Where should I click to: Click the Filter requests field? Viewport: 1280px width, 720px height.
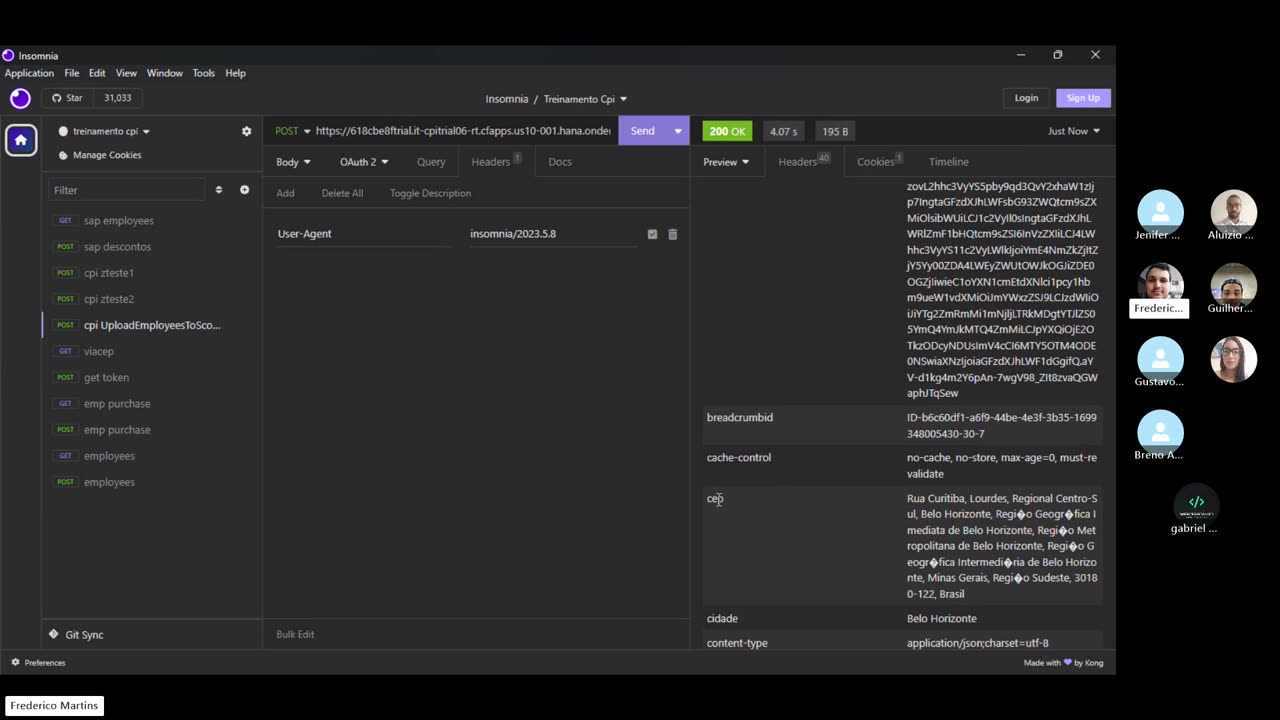[127, 190]
